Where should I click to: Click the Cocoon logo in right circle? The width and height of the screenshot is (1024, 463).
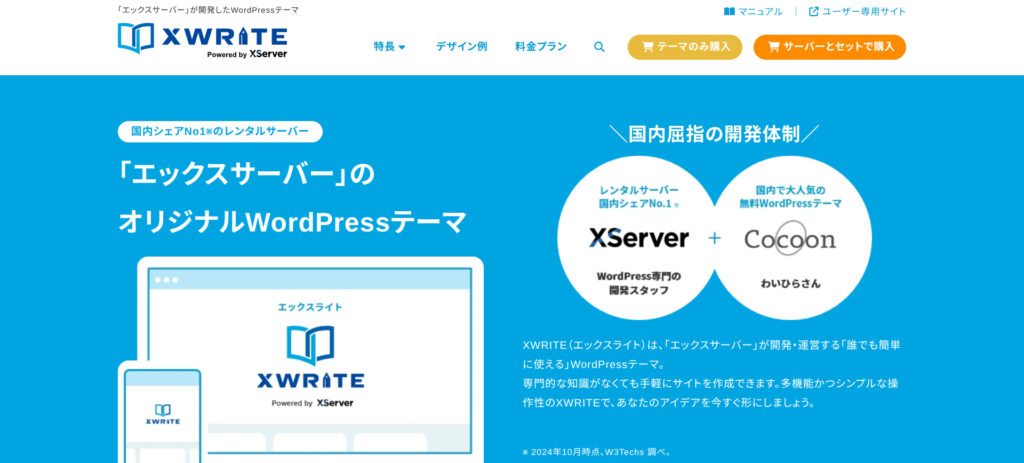coord(790,238)
